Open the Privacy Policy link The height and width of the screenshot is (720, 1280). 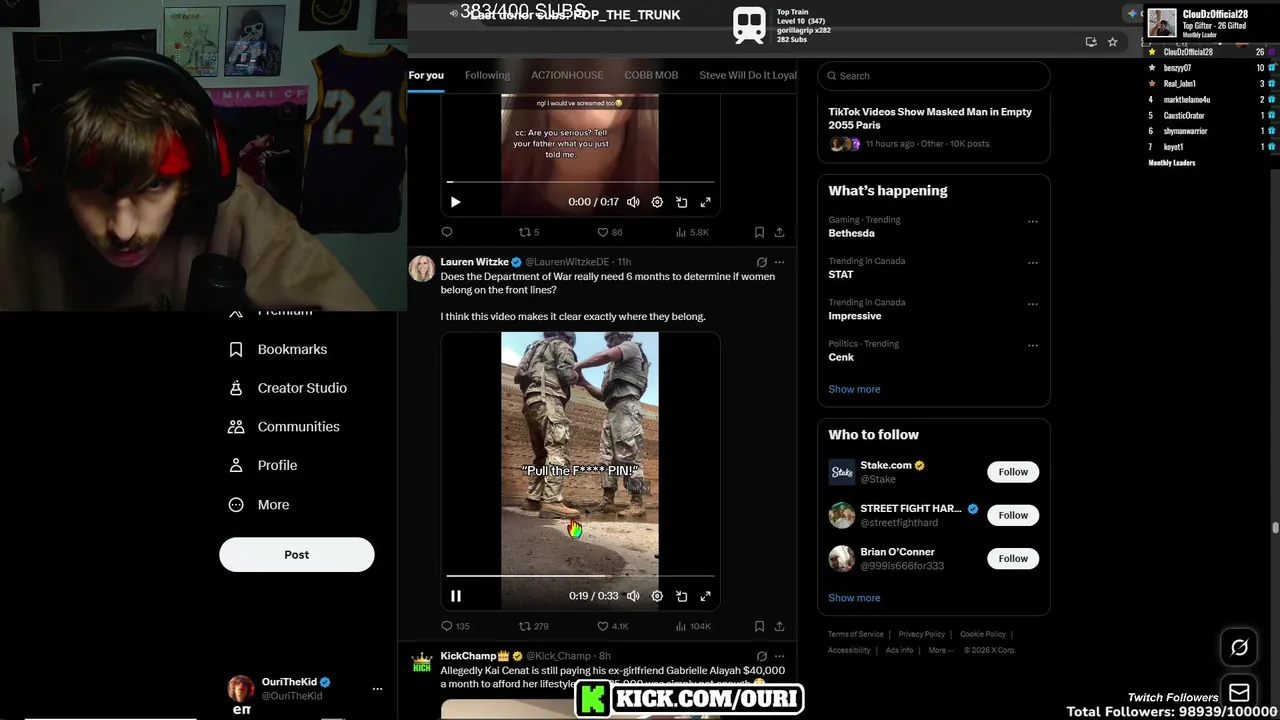click(921, 634)
